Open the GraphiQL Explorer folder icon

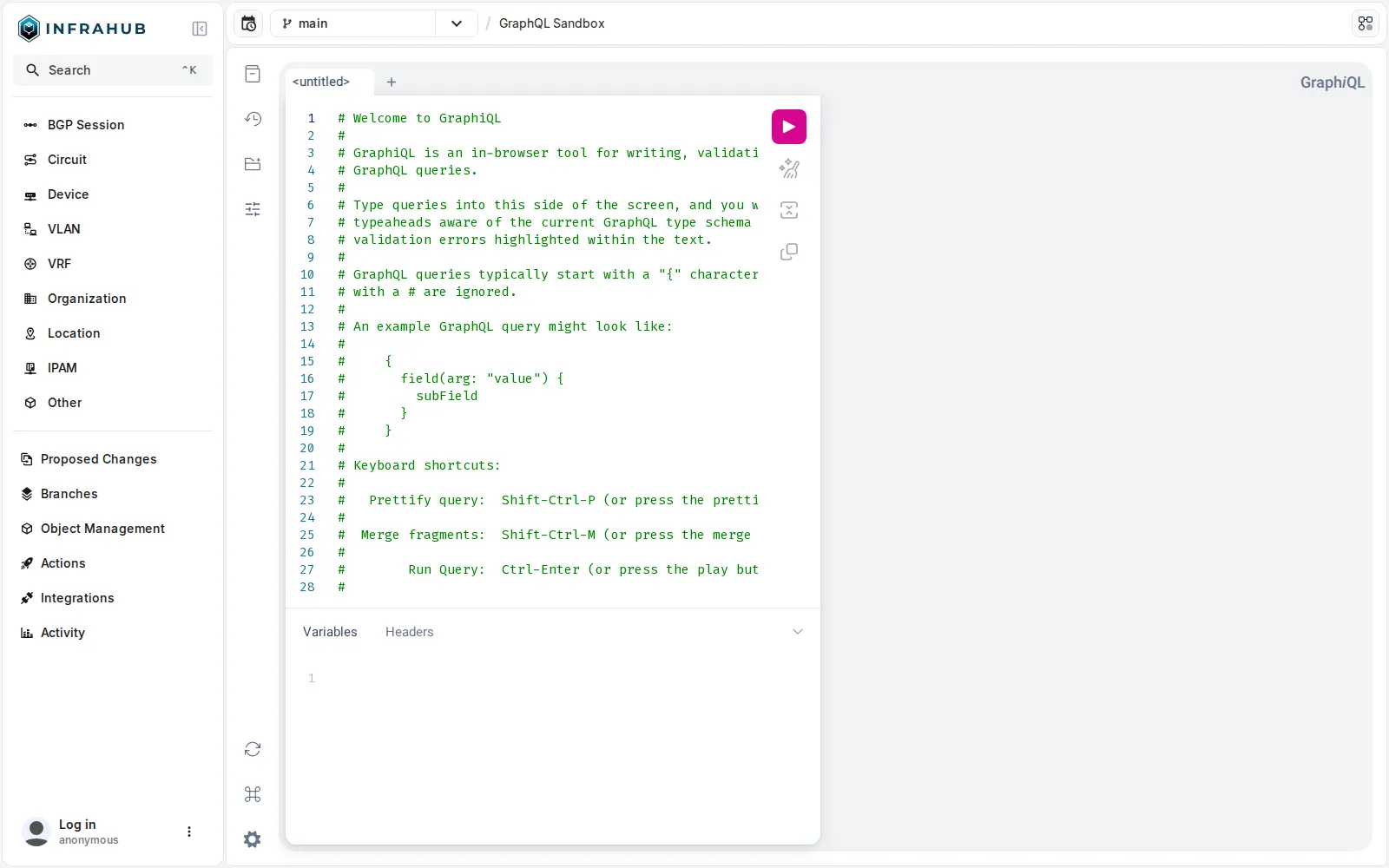tap(253, 164)
